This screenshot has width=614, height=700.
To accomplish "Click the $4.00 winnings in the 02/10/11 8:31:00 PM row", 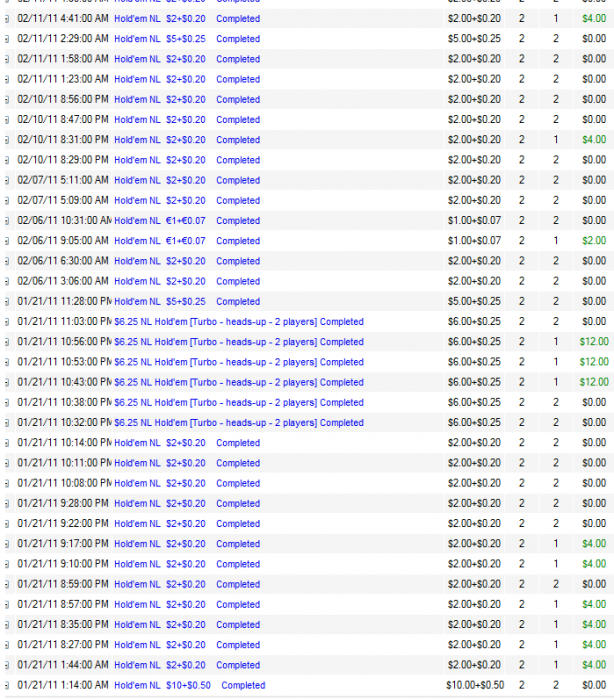I will 594,140.
